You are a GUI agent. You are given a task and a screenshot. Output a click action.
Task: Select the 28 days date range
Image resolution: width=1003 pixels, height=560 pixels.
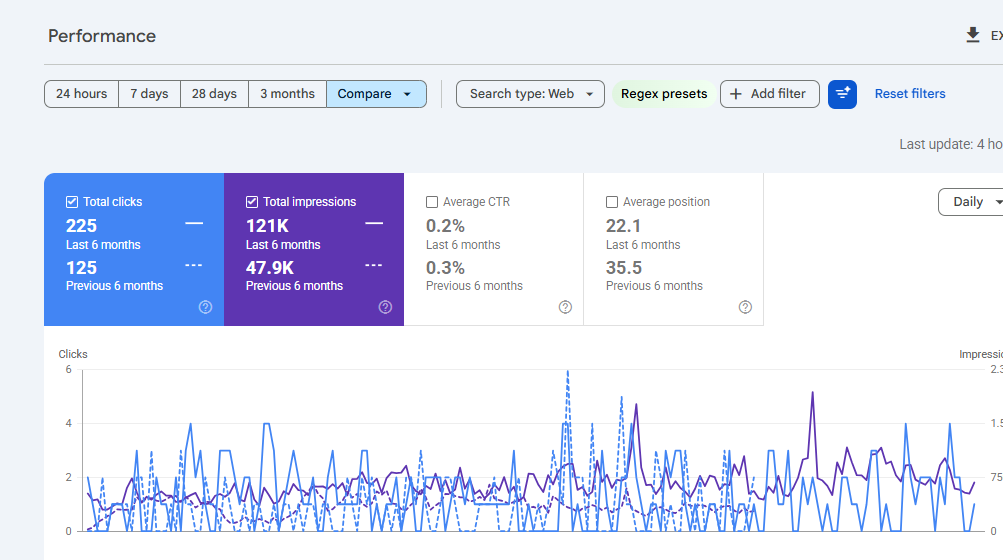point(214,94)
